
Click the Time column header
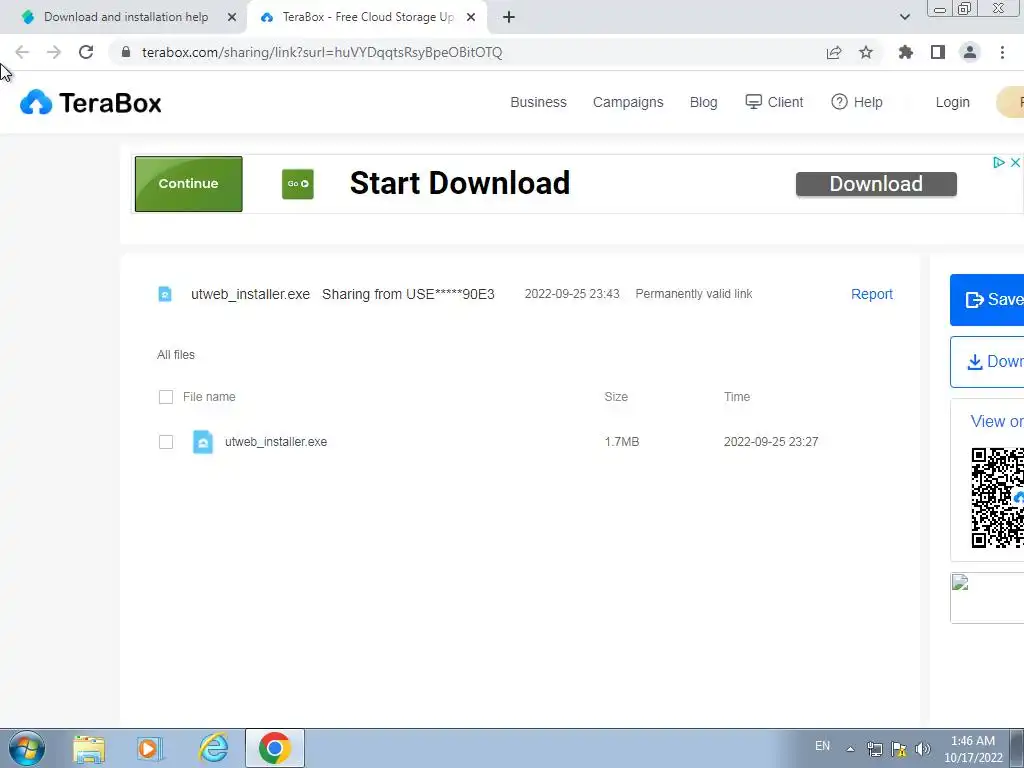tap(737, 397)
